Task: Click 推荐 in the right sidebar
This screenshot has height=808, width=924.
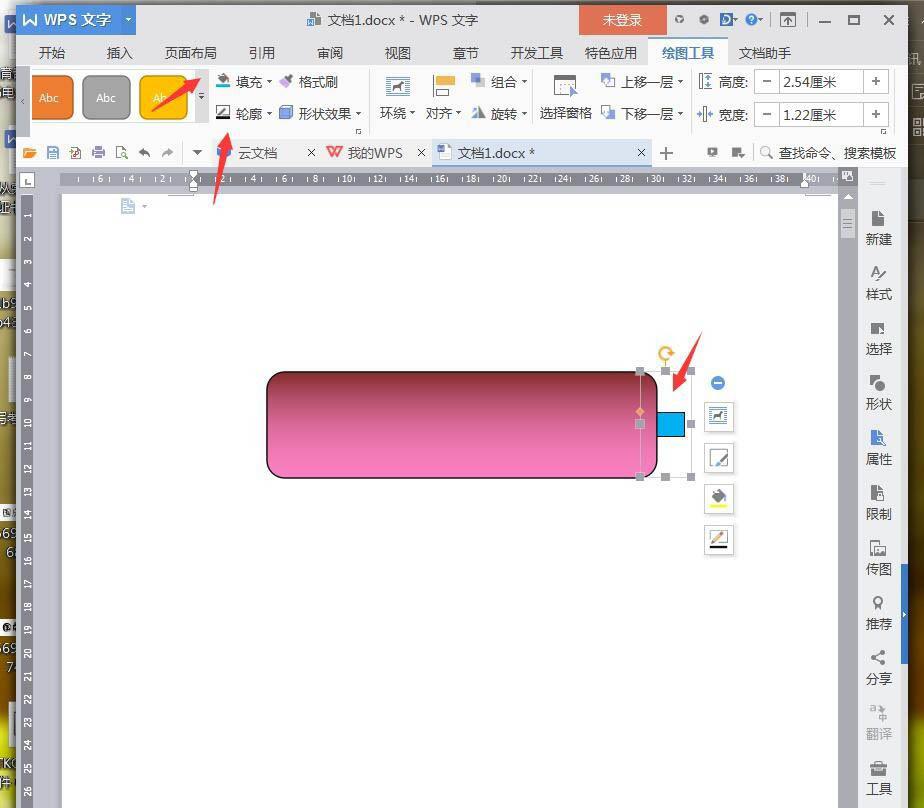Action: [878, 612]
